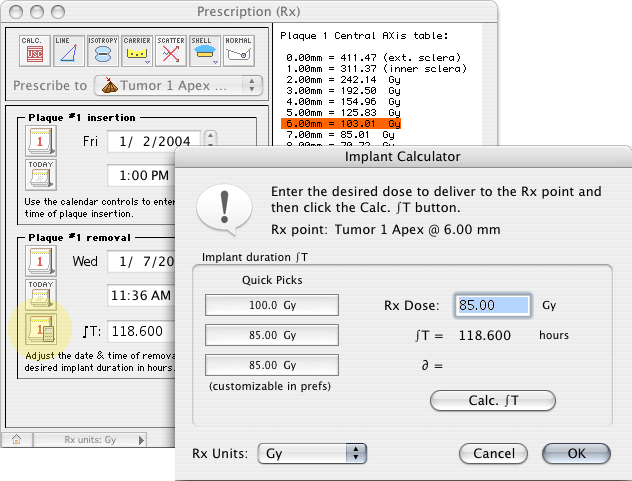Viewport: 632px width, 481px height.
Task: Open the Prescribe to Tumor 1 Apex dropdown
Action: point(178,85)
